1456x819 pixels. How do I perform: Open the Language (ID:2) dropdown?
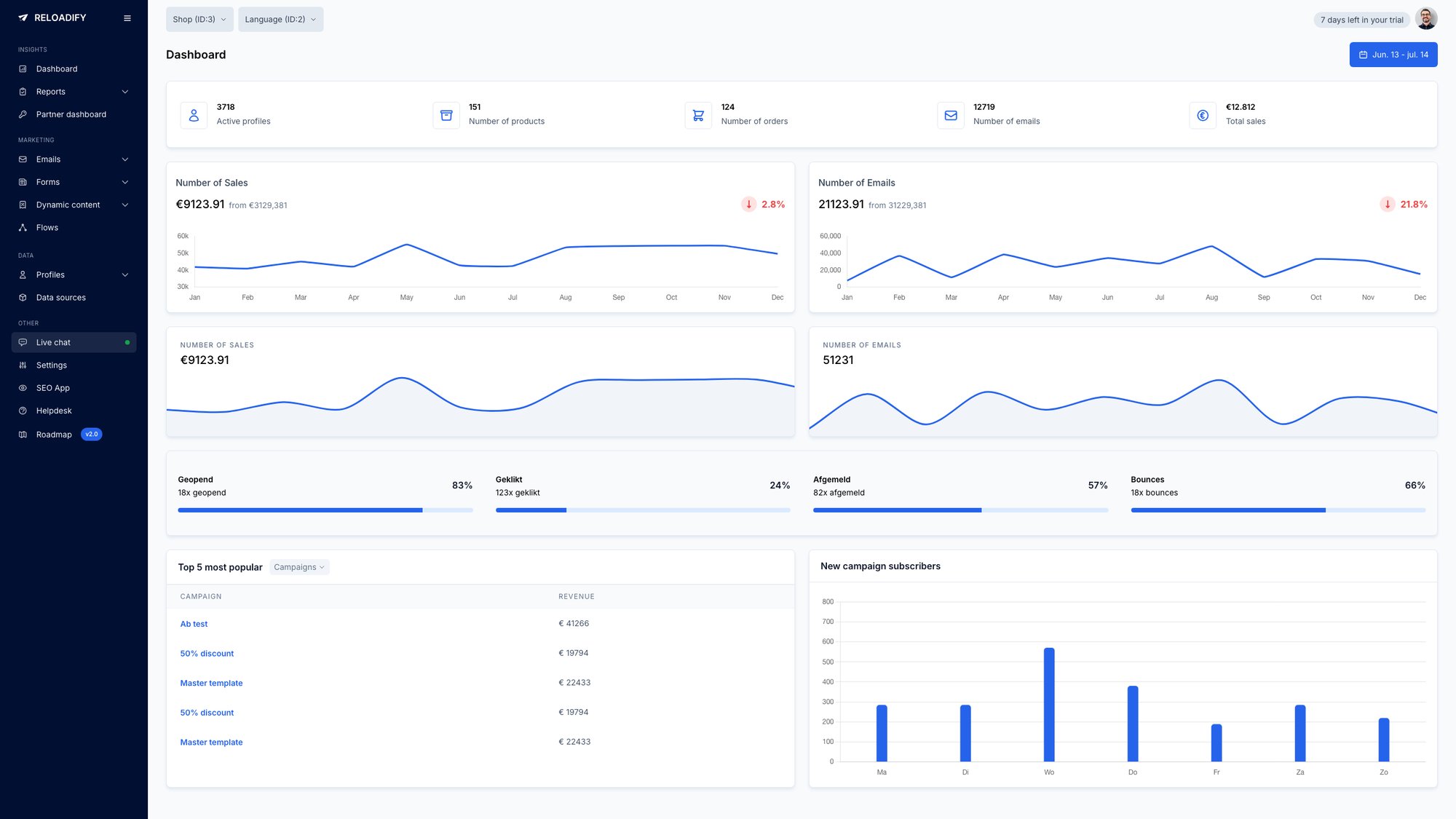tap(280, 20)
